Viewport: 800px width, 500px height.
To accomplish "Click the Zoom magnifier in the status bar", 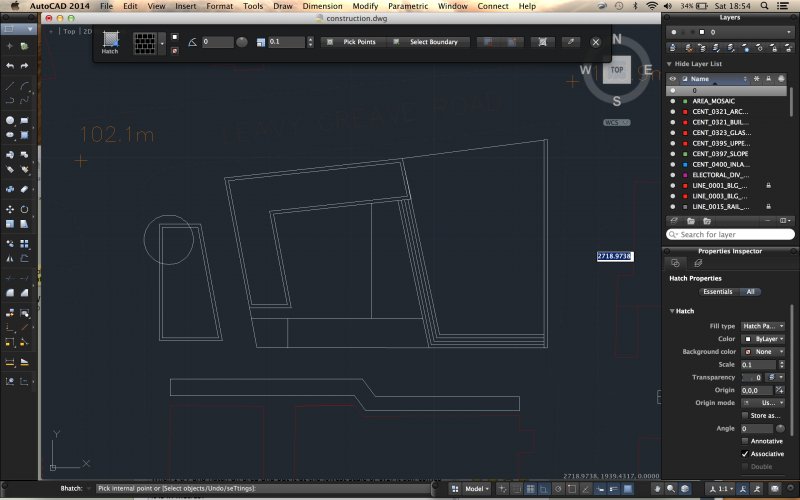I will click(x=671, y=488).
